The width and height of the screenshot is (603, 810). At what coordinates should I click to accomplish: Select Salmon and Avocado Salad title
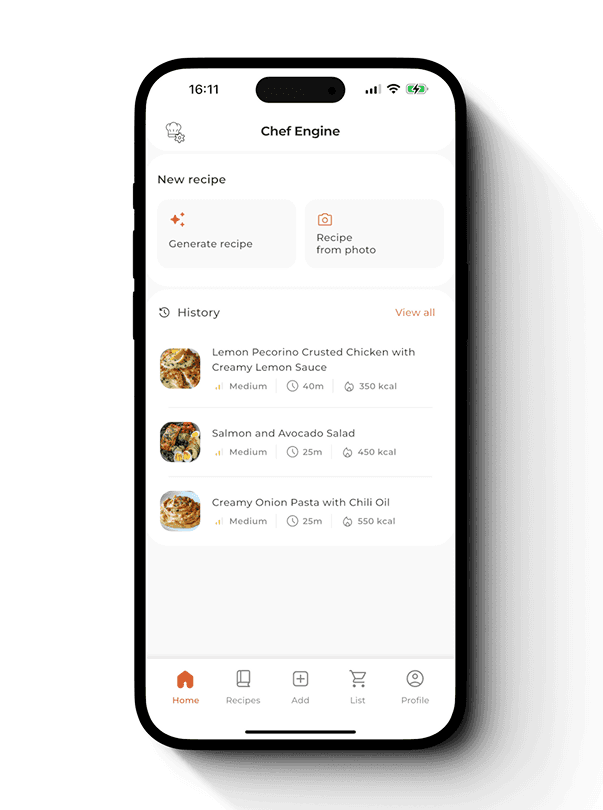tap(283, 433)
